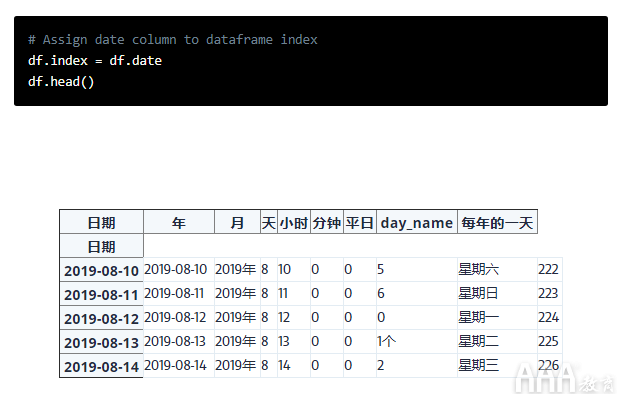Click the day_name column header
625x399 pixels.
click(x=417, y=222)
